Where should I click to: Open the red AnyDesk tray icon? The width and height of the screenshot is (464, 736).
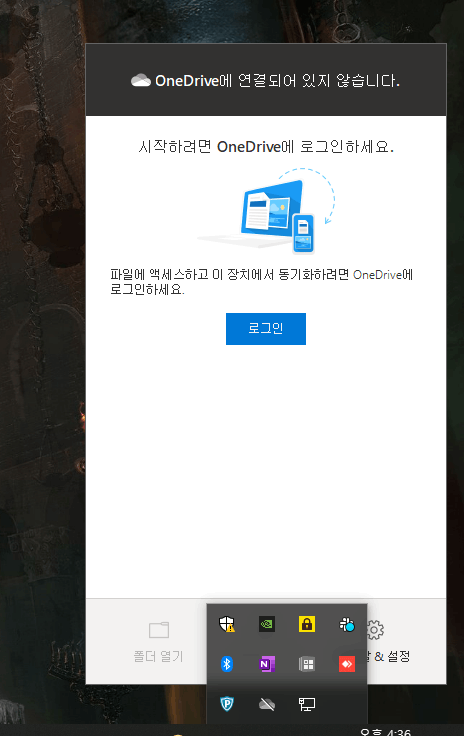[x=347, y=664]
